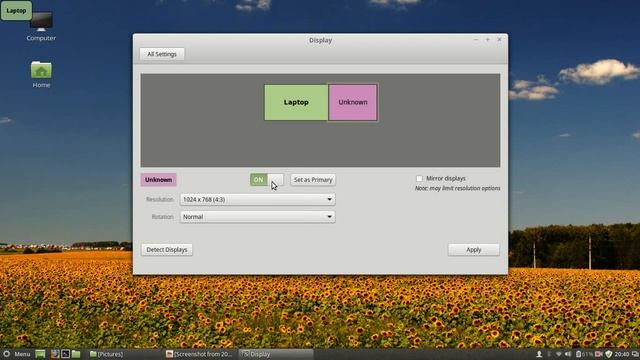
Task: Click the battery 61% indicator
Action: pos(584,354)
